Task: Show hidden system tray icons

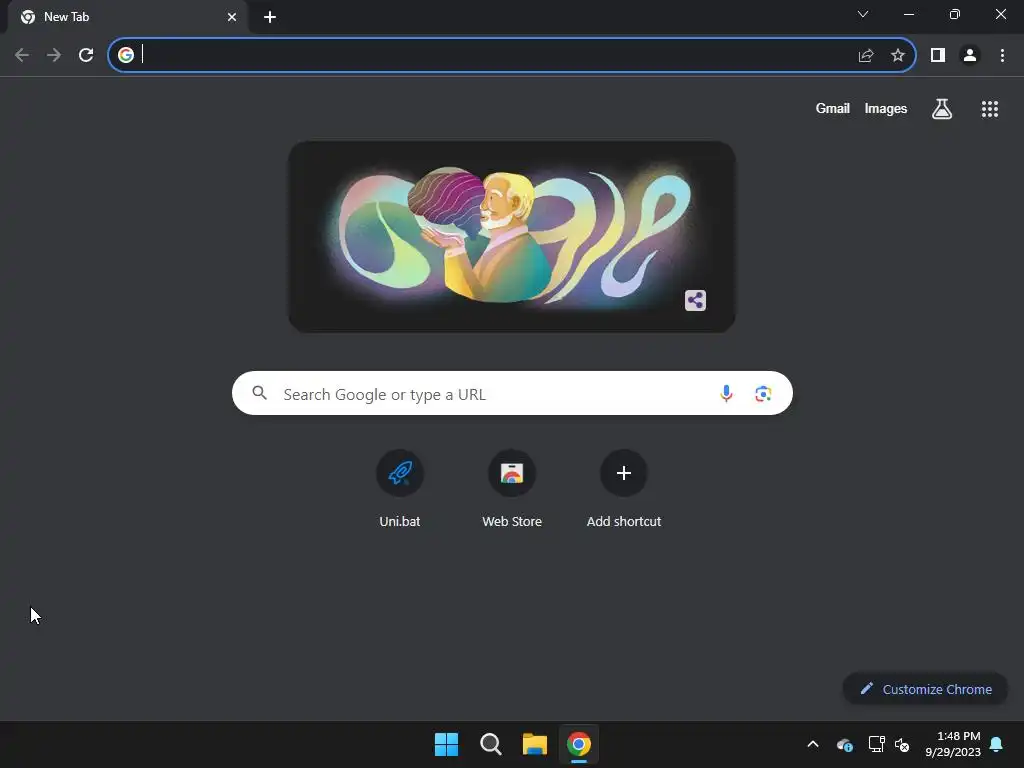Action: click(813, 744)
